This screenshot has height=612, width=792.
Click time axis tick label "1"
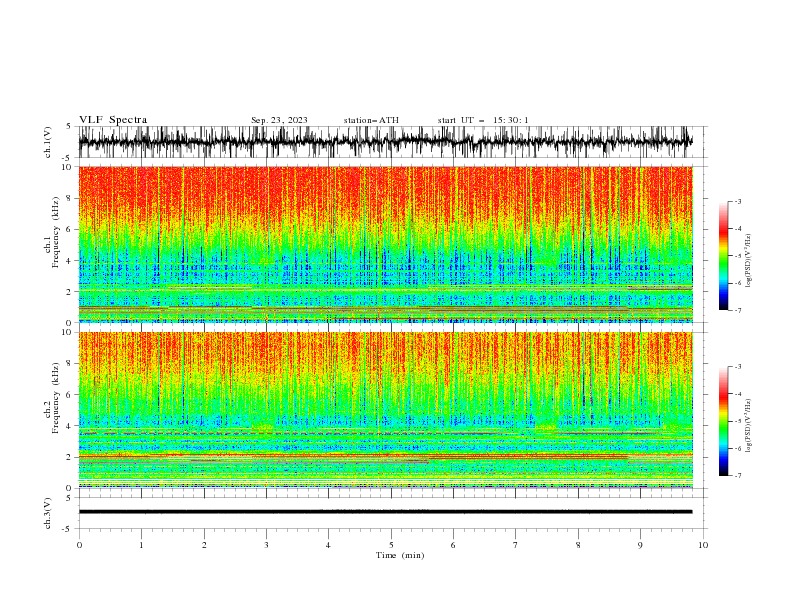click(141, 545)
